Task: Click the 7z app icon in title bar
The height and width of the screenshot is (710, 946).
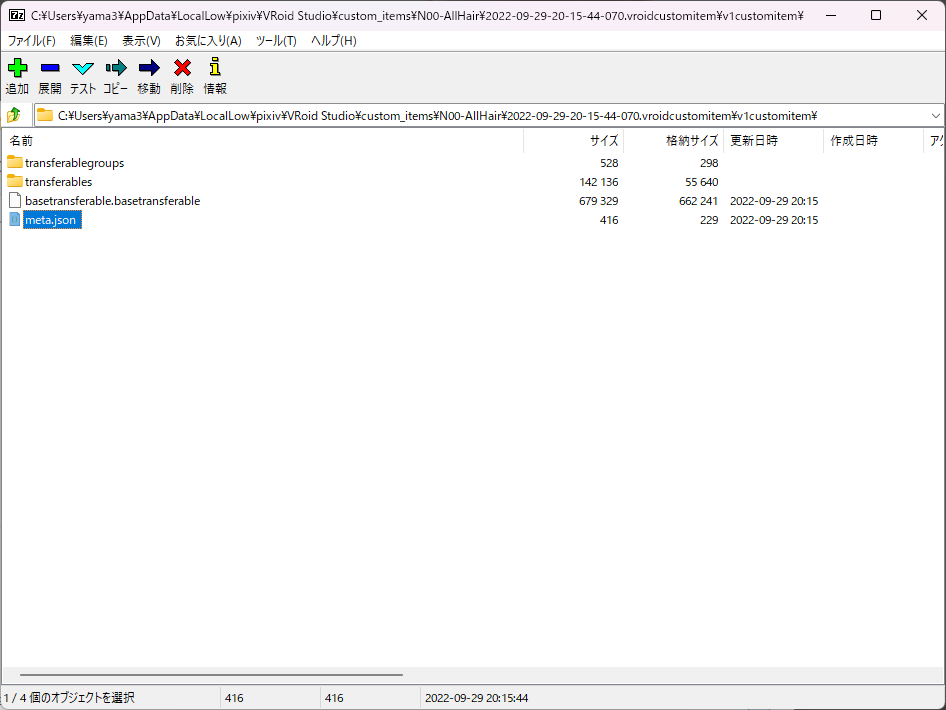Action: click(x=17, y=16)
